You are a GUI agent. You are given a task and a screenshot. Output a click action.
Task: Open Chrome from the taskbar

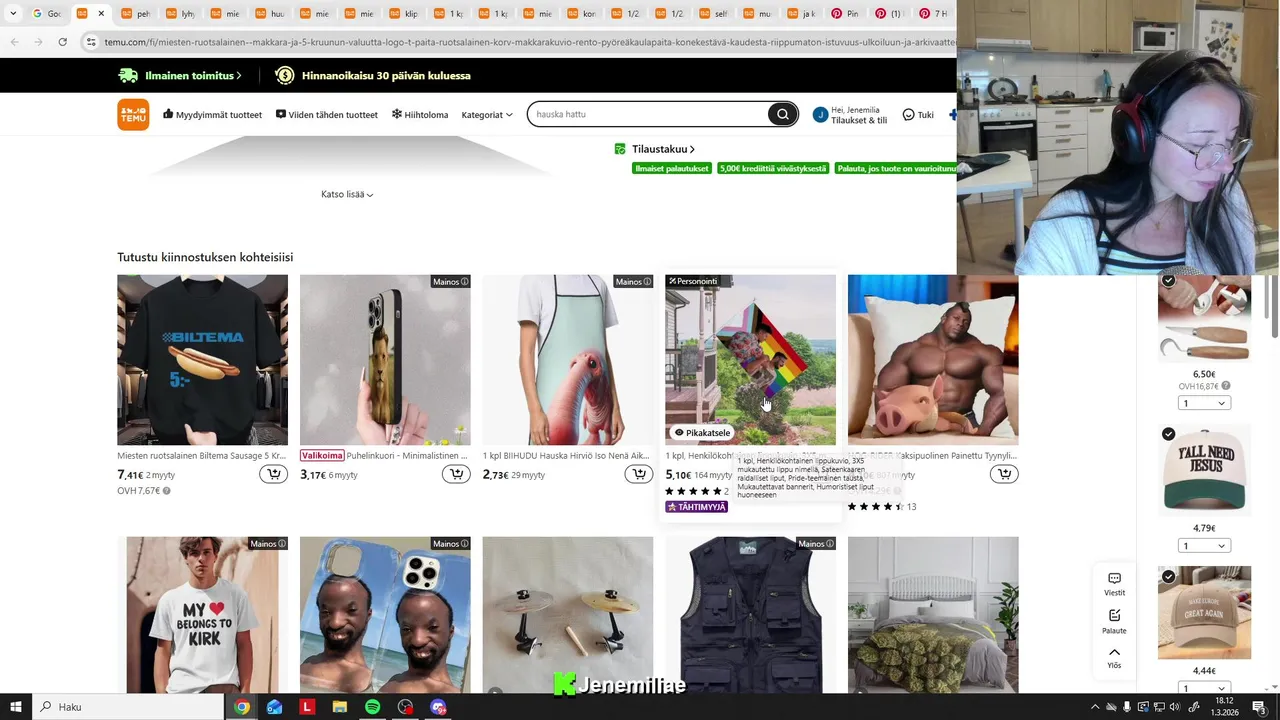tap(241, 707)
